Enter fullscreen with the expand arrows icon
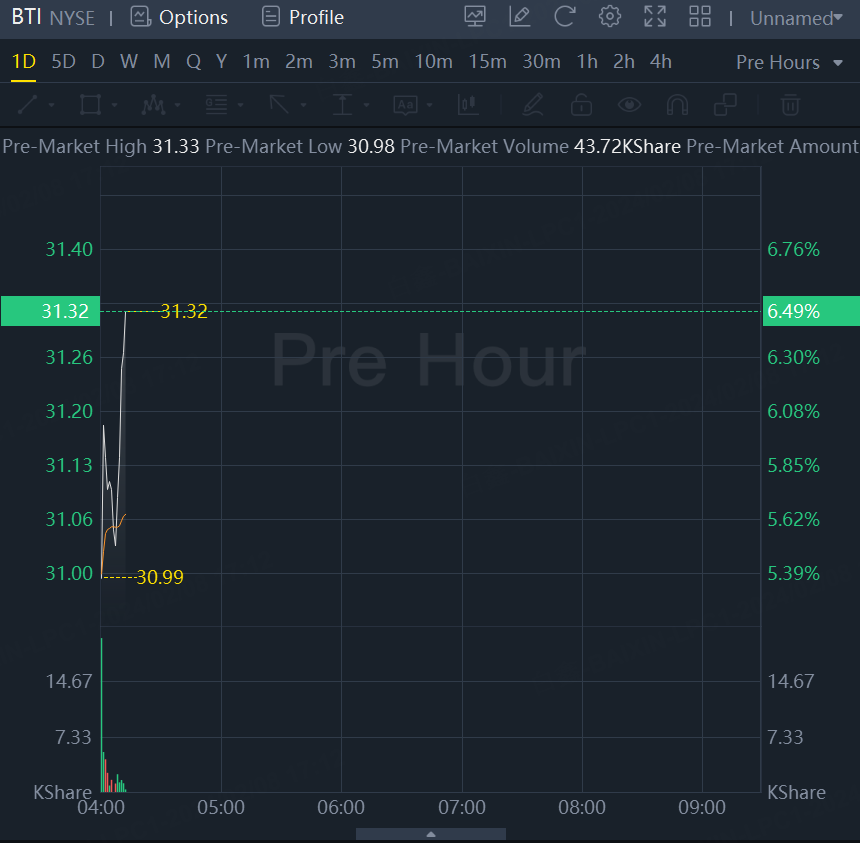 [654, 16]
